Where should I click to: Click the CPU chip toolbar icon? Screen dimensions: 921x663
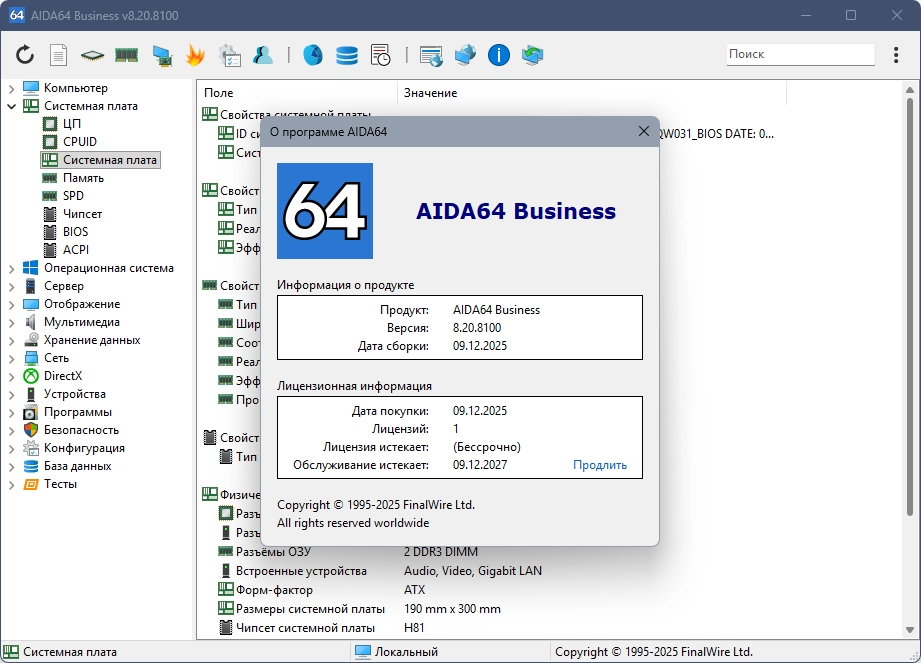tap(92, 55)
